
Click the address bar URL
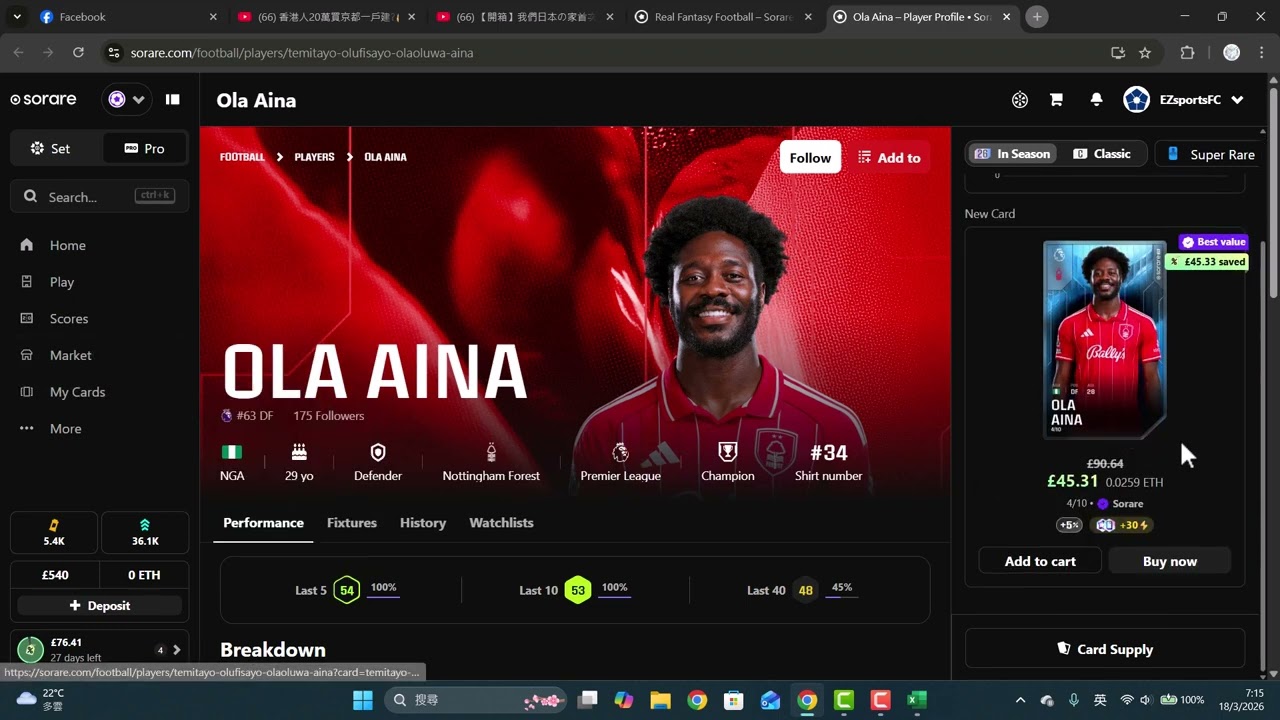[x=302, y=52]
